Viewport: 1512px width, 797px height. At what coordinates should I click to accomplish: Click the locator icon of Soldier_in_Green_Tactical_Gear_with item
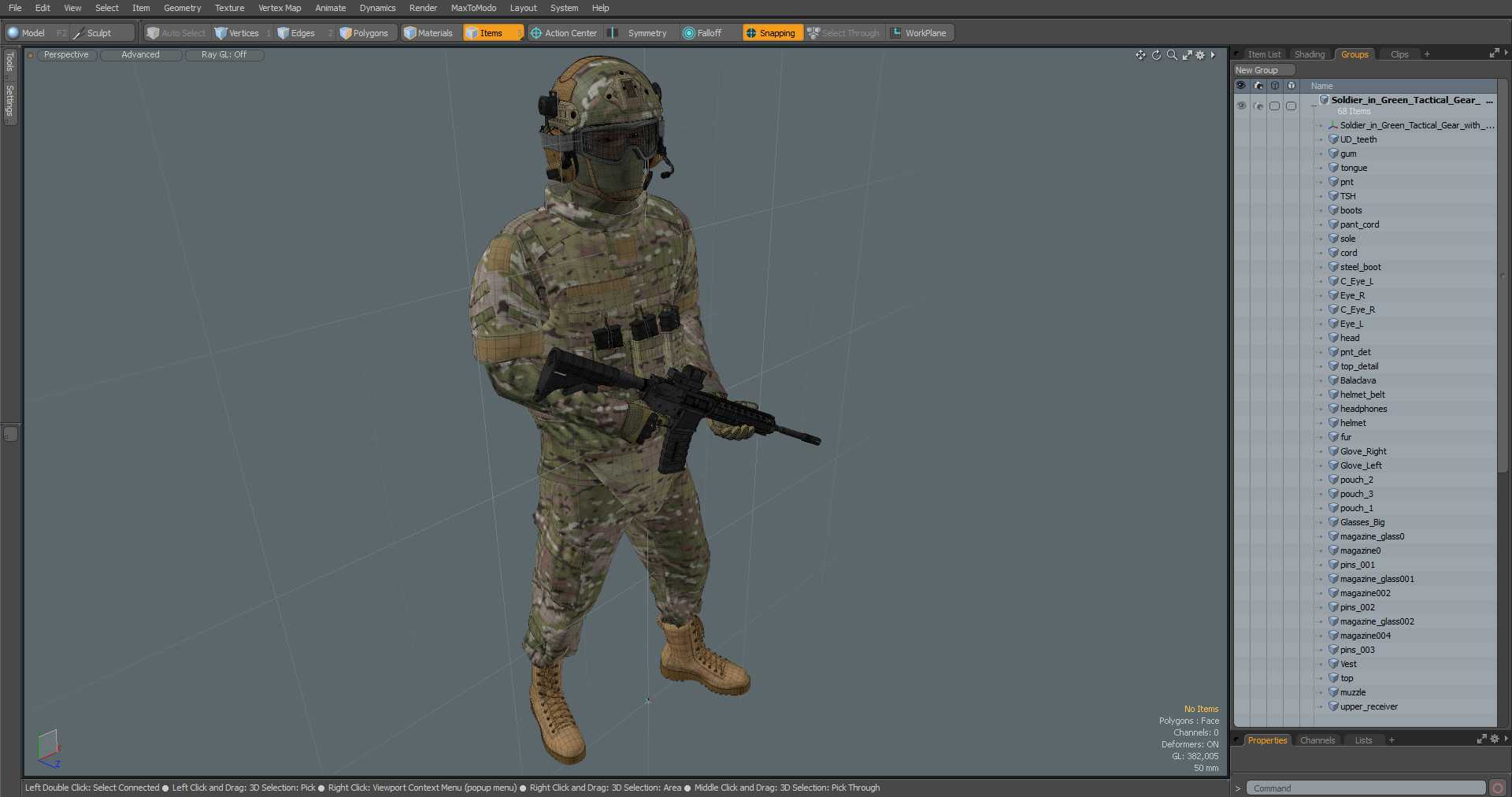(x=1333, y=125)
